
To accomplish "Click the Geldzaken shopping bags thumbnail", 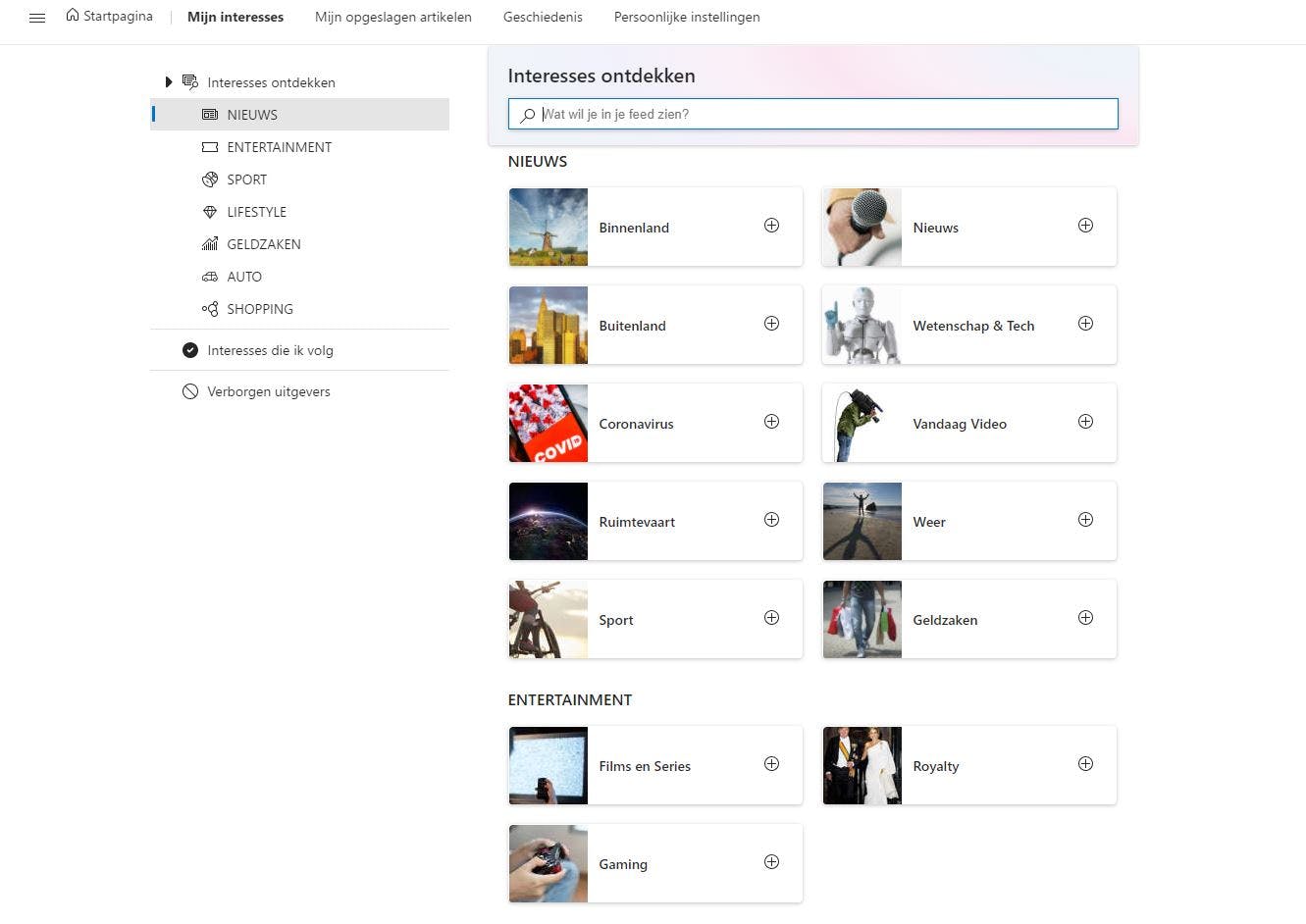I will pyautogui.click(x=862, y=619).
